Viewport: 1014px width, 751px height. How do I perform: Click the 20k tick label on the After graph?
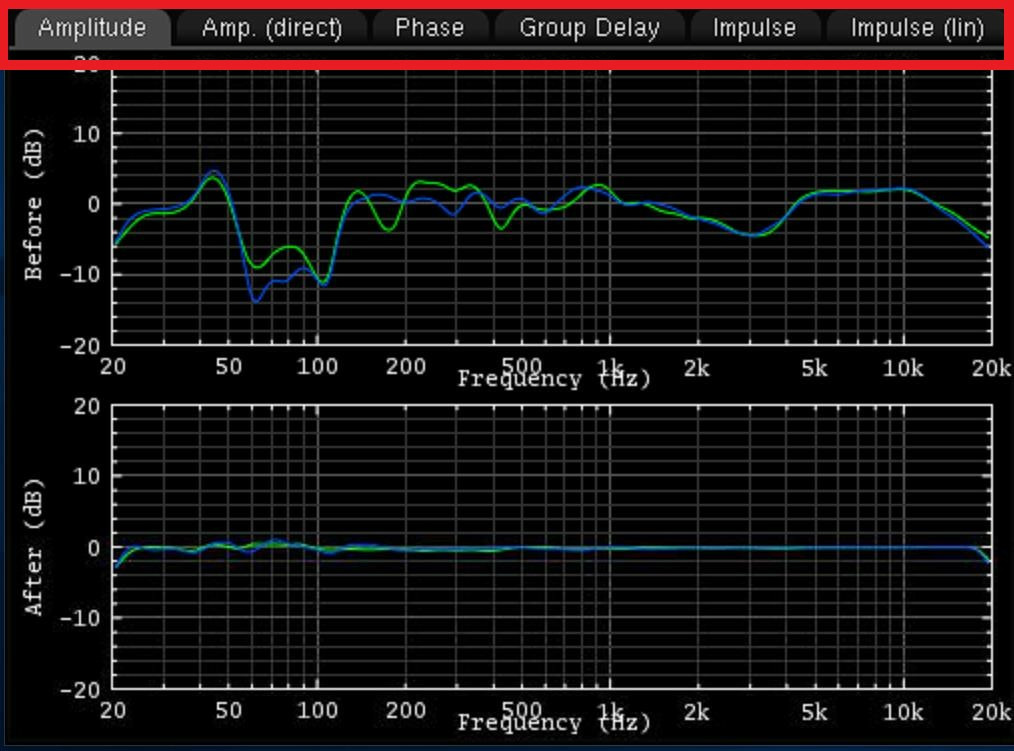990,710
